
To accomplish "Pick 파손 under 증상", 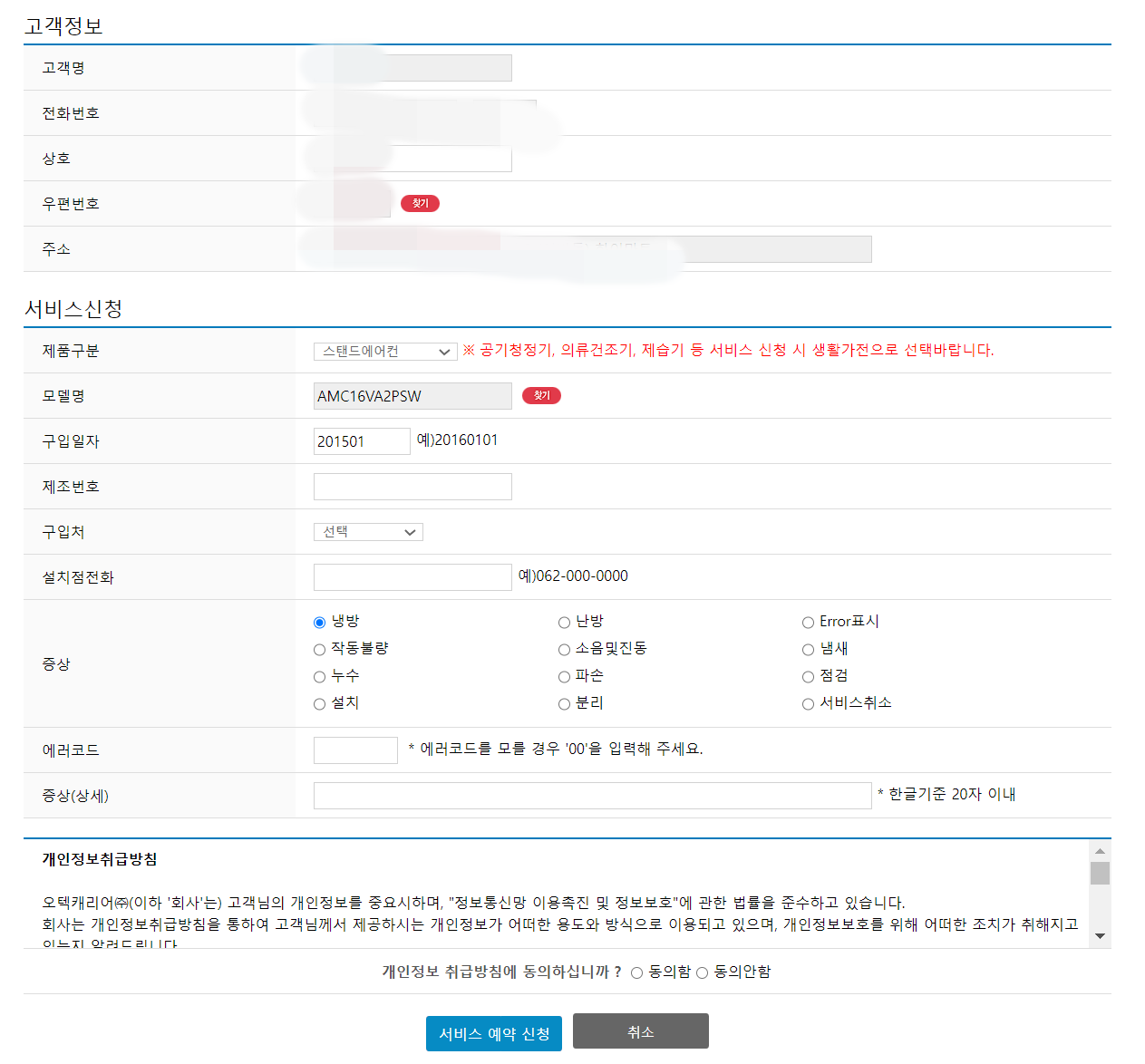I will [x=563, y=676].
